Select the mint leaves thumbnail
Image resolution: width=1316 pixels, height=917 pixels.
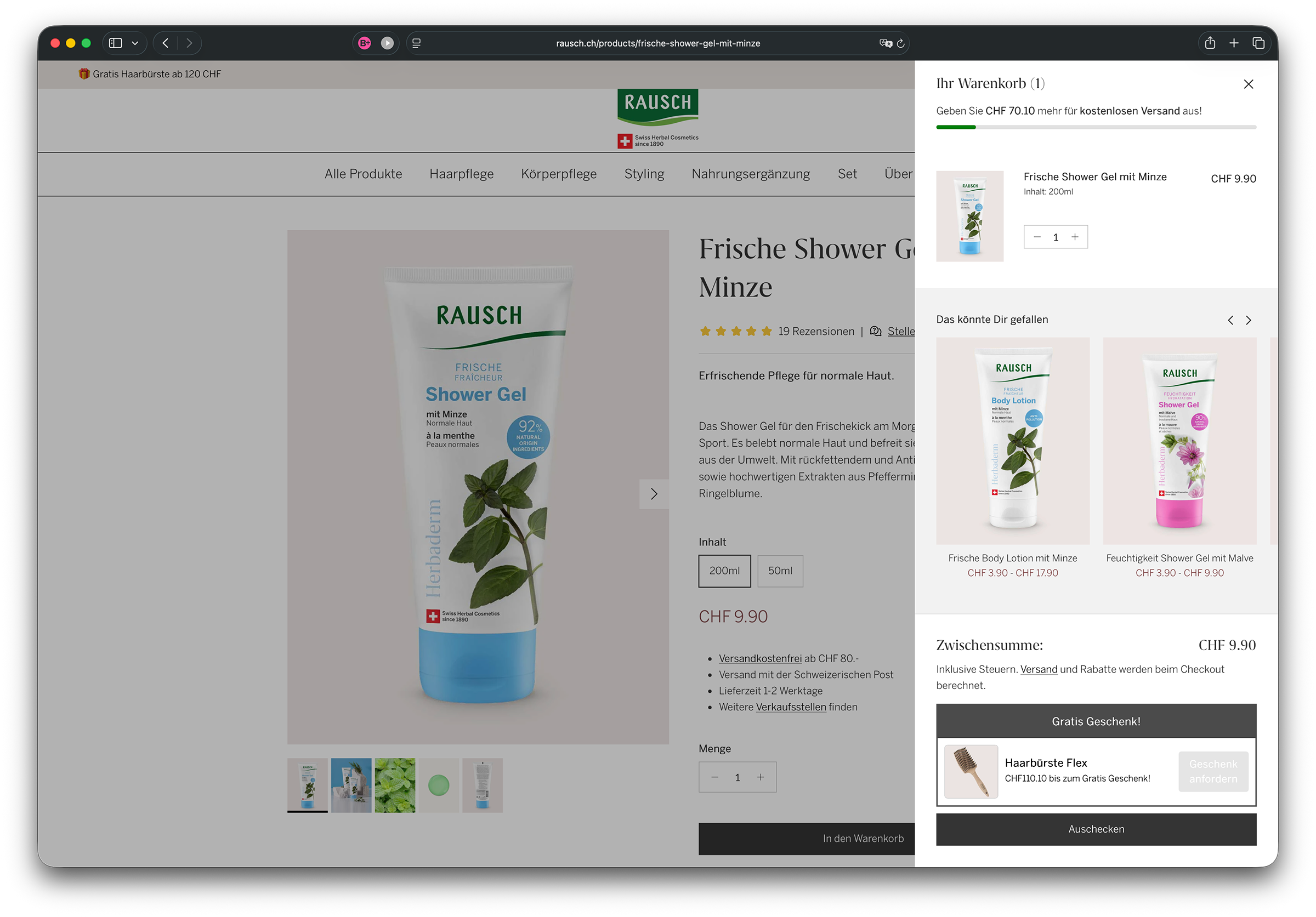[395, 785]
